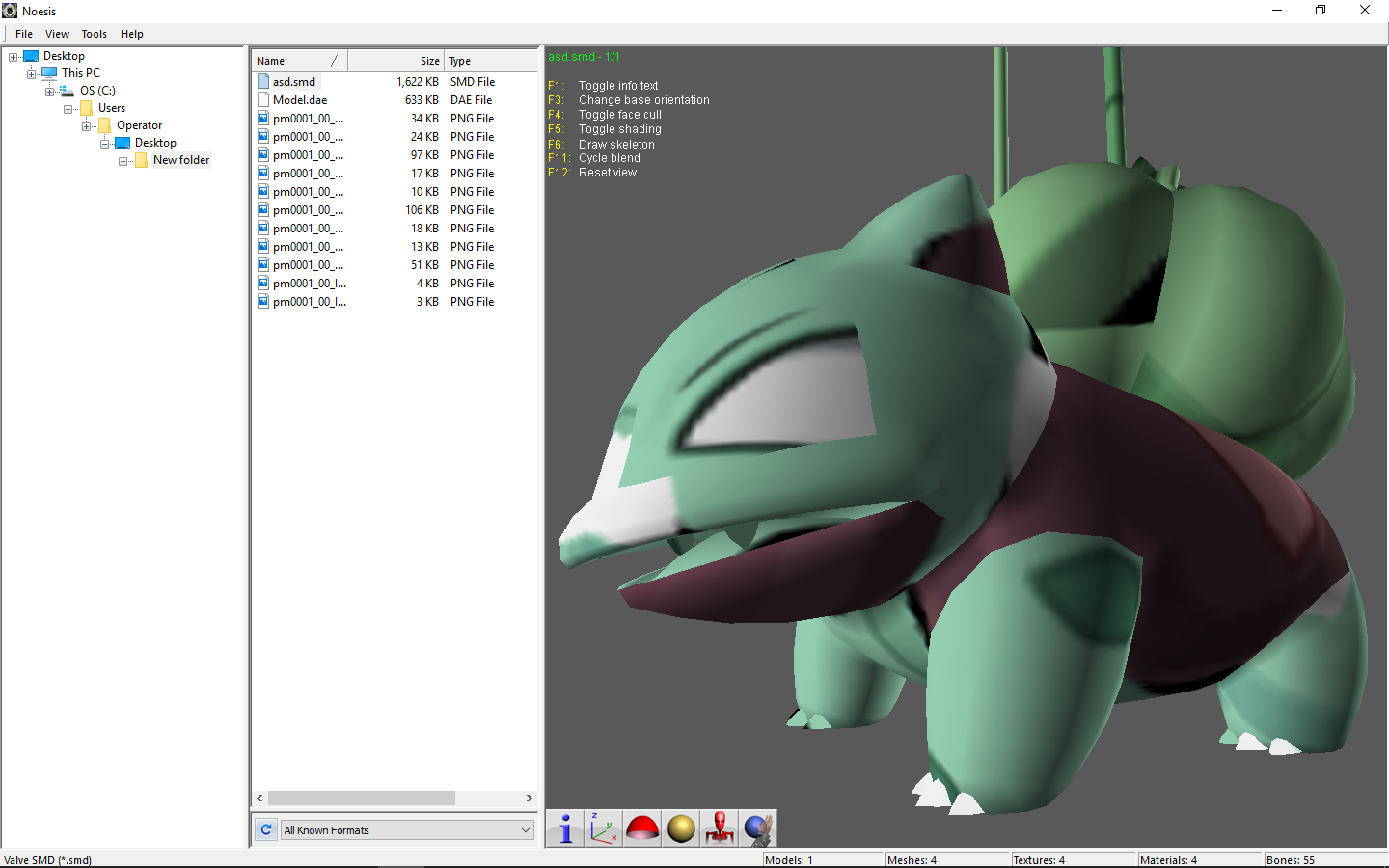The image size is (1389, 868).
Task: Open the File menu
Action: pyautogui.click(x=24, y=34)
